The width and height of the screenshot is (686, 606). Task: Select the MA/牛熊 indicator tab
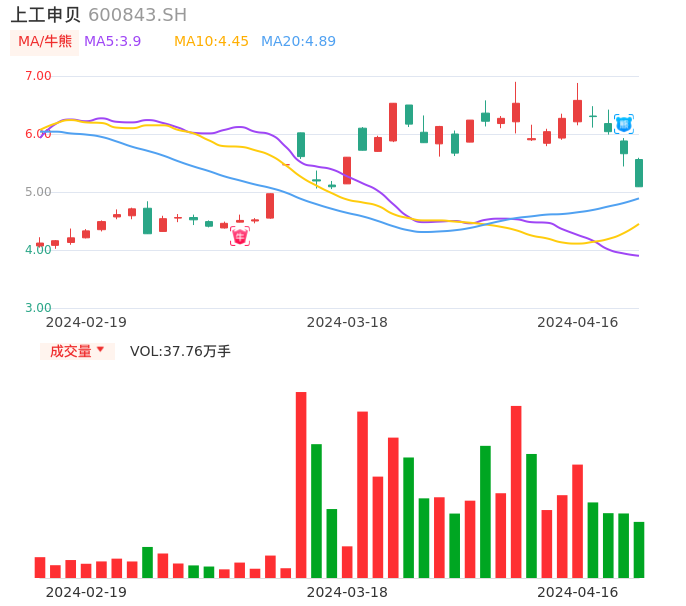(x=44, y=42)
